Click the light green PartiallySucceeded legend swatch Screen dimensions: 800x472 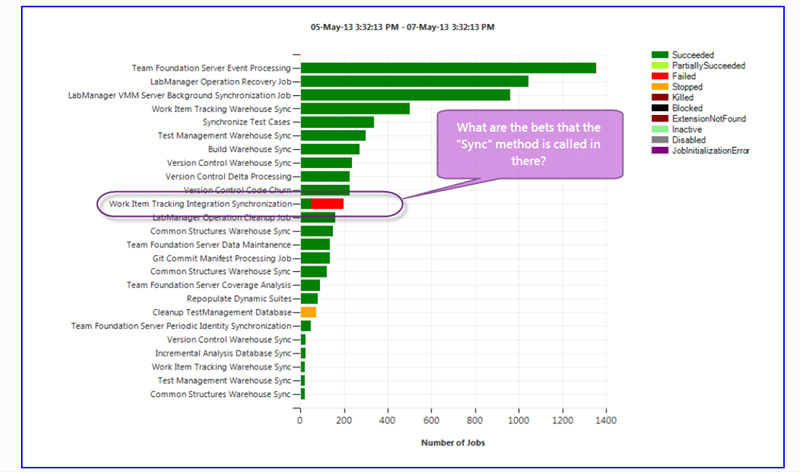[x=660, y=65]
